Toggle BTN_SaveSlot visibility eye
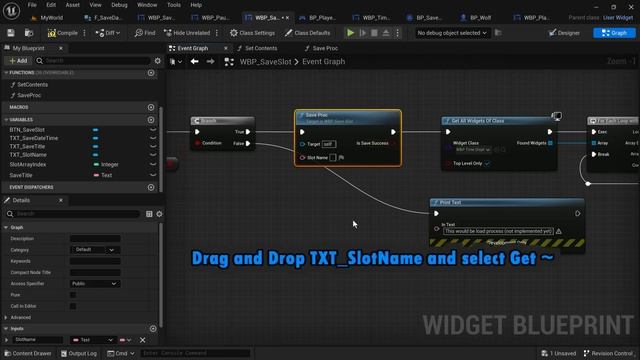This screenshot has height=360, width=640. pos(153,130)
